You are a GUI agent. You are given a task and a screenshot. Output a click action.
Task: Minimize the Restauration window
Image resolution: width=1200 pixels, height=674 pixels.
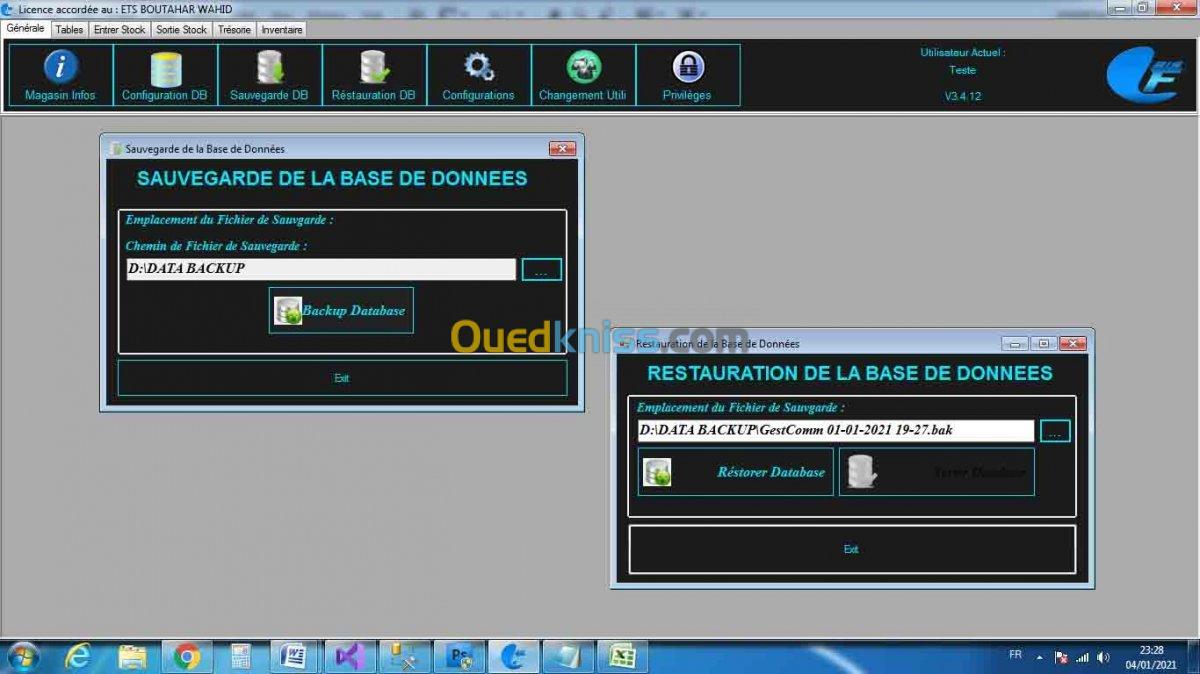point(1016,343)
